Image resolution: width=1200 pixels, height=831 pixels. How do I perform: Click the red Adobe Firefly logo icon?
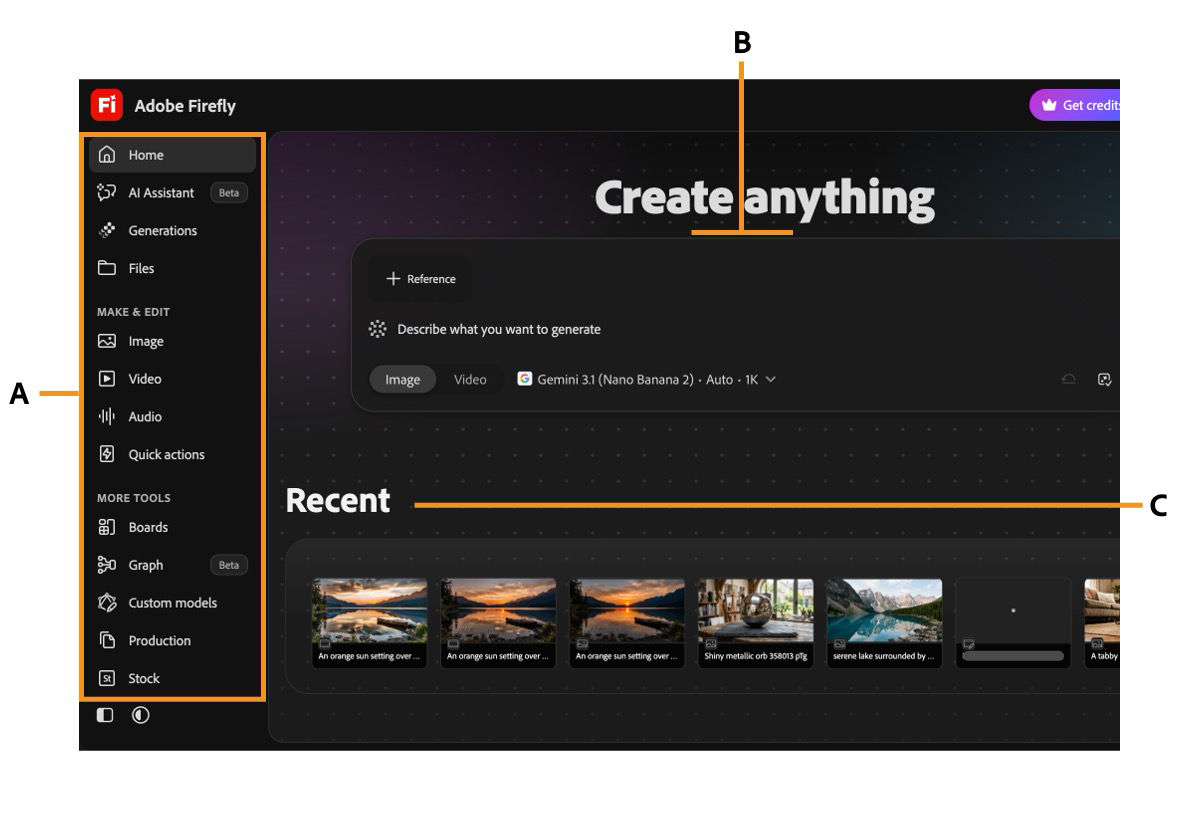[107, 105]
